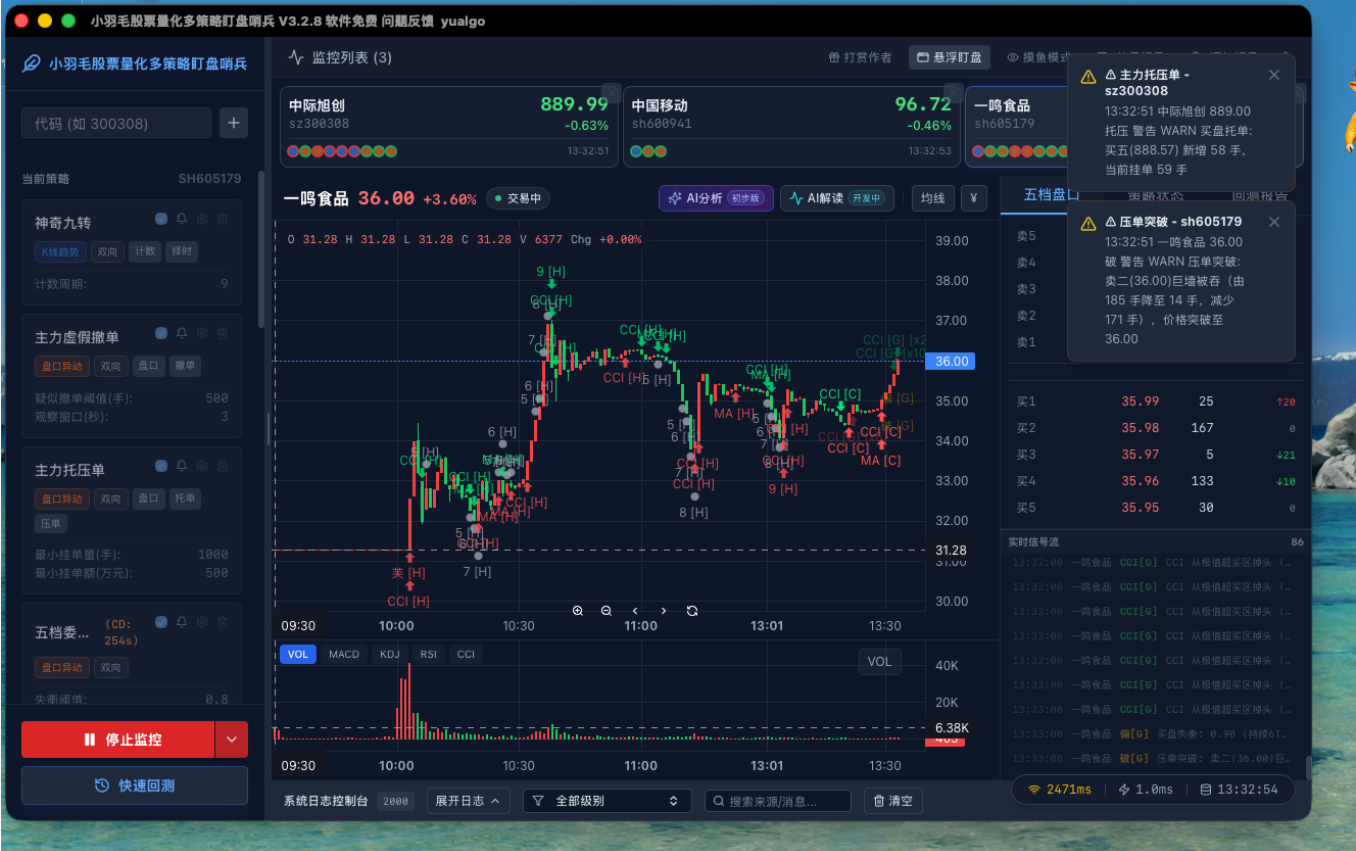Image resolution: width=1356 pixels, height=851 pixels.
Task: Toggle the 五档委 strategy checkbox
Action: 161,622
